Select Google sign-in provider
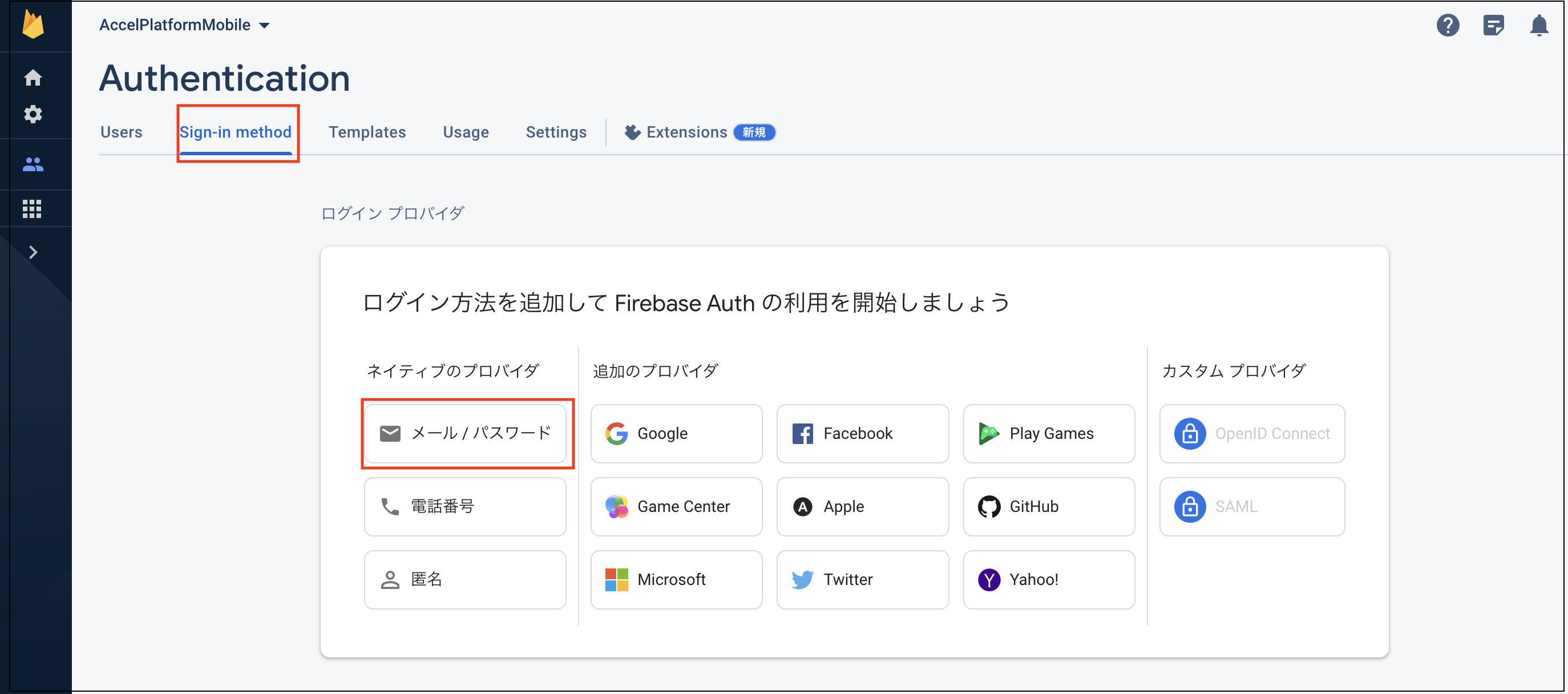The image size is (1568, 694). tap(676, 433)
